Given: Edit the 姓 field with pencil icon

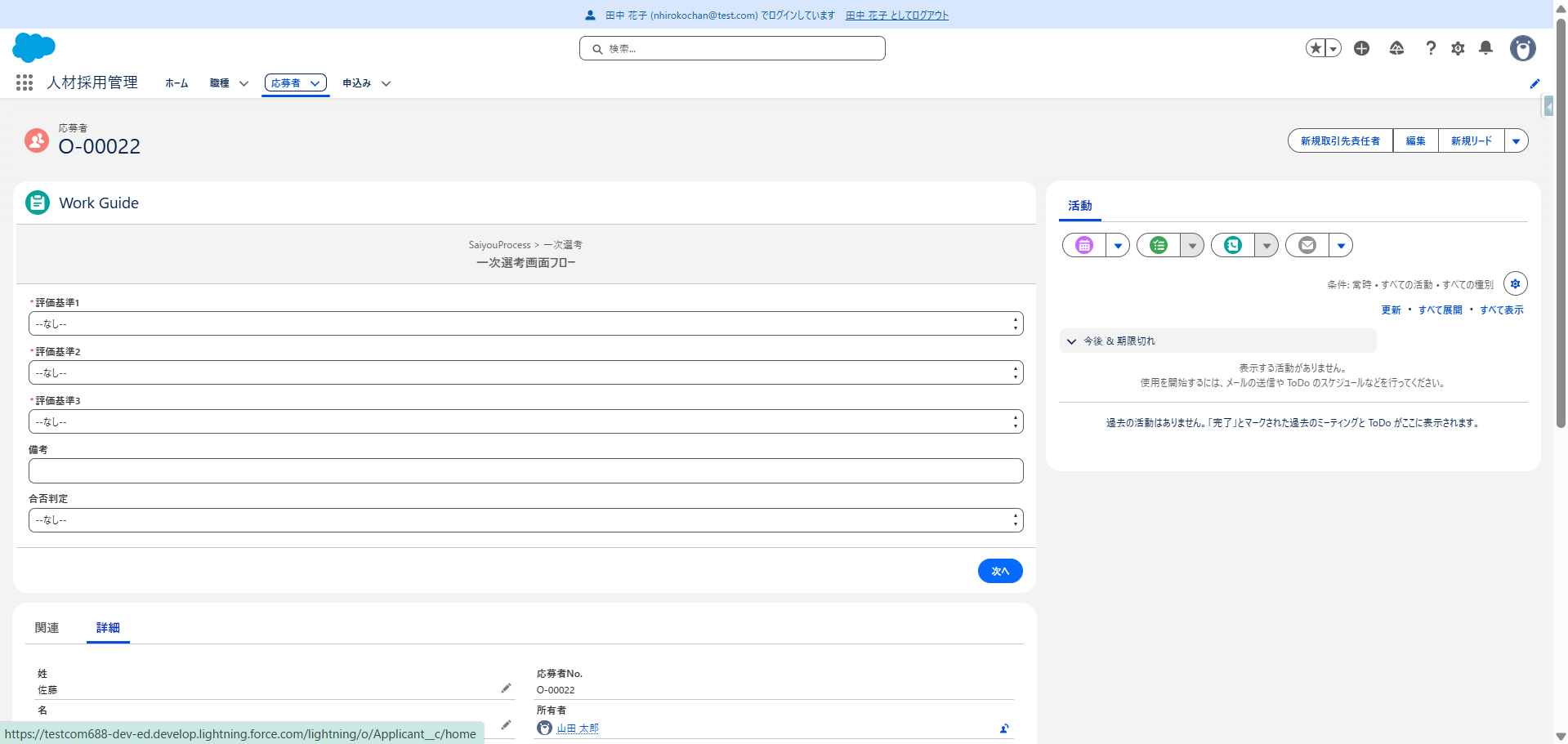Looking at the screenshot, I should [x=506, y=688].
